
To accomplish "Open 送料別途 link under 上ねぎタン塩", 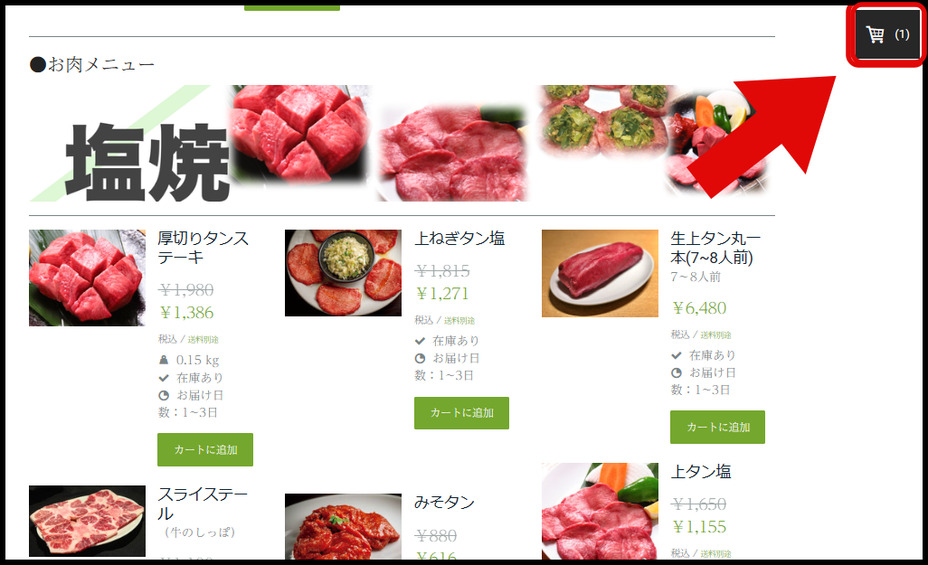I will pyautogui.click(x=459, y=321).
